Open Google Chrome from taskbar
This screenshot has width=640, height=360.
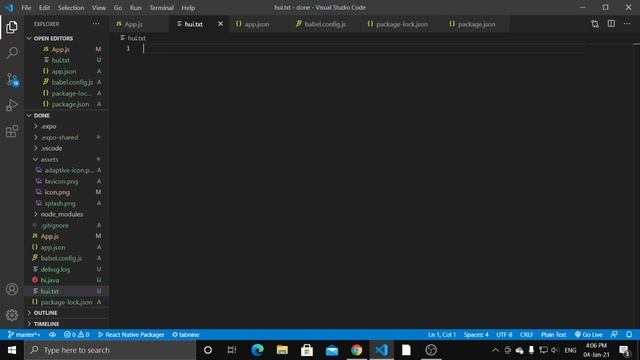point(356,350)
